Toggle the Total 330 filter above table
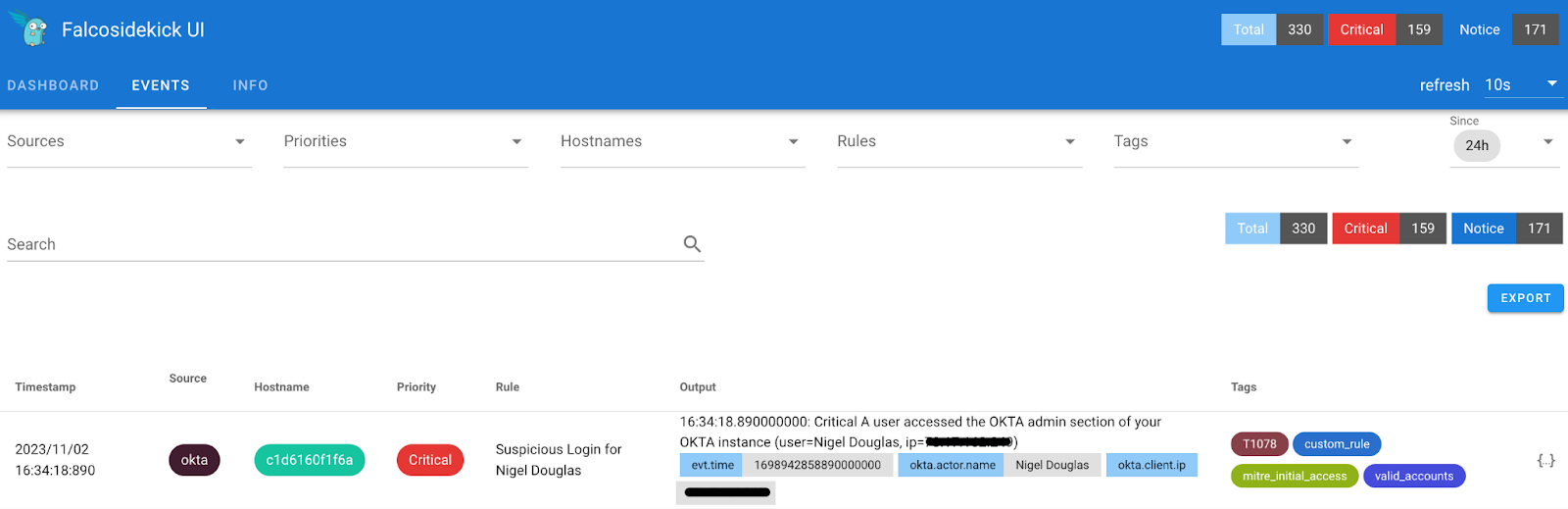The width and height of the screenshot is (1568, 509). [x=1276, y=229]
